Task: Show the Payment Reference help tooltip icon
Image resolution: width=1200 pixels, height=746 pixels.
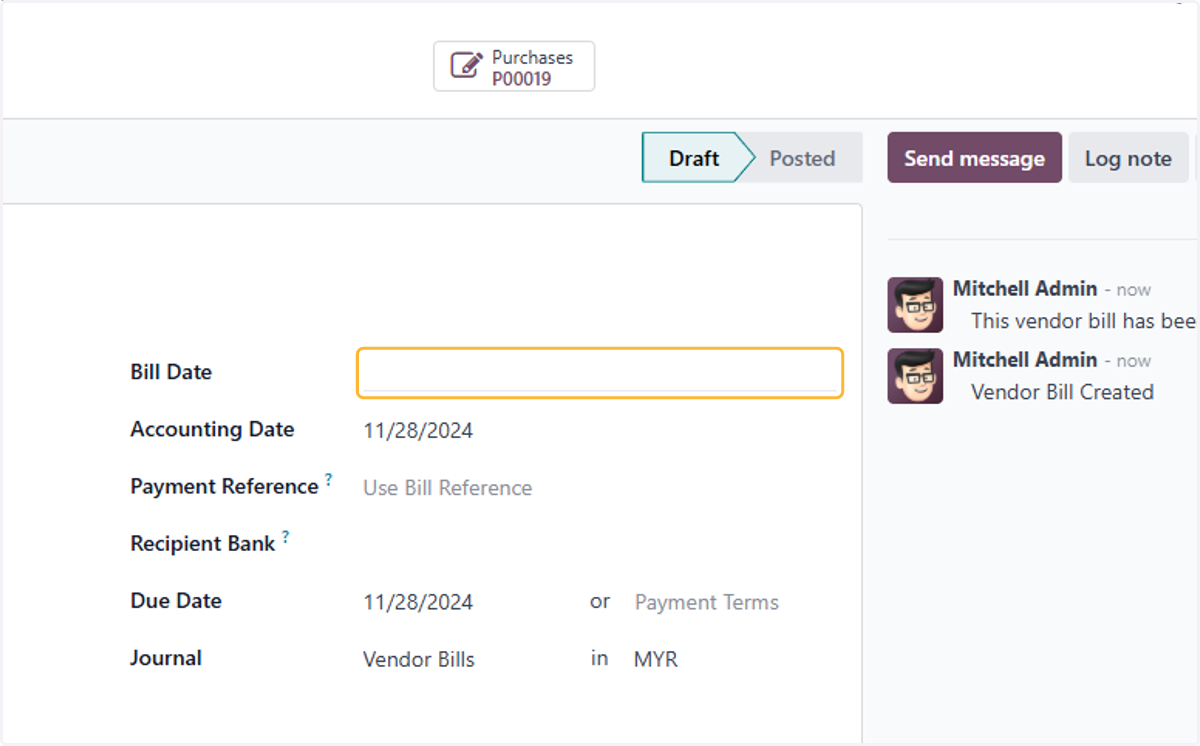Action: [328, 480]
